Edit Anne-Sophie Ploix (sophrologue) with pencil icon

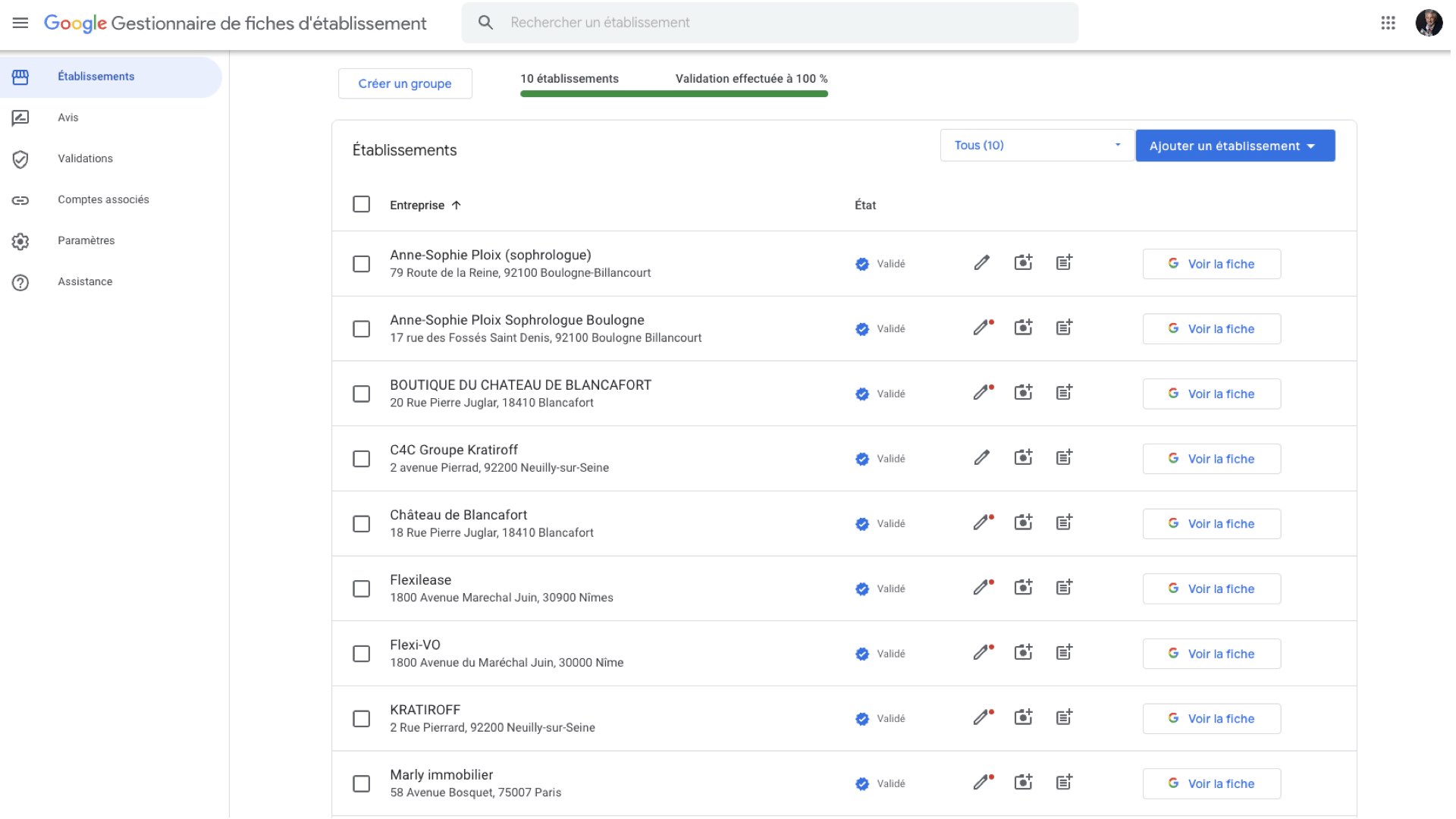point(982,263)
